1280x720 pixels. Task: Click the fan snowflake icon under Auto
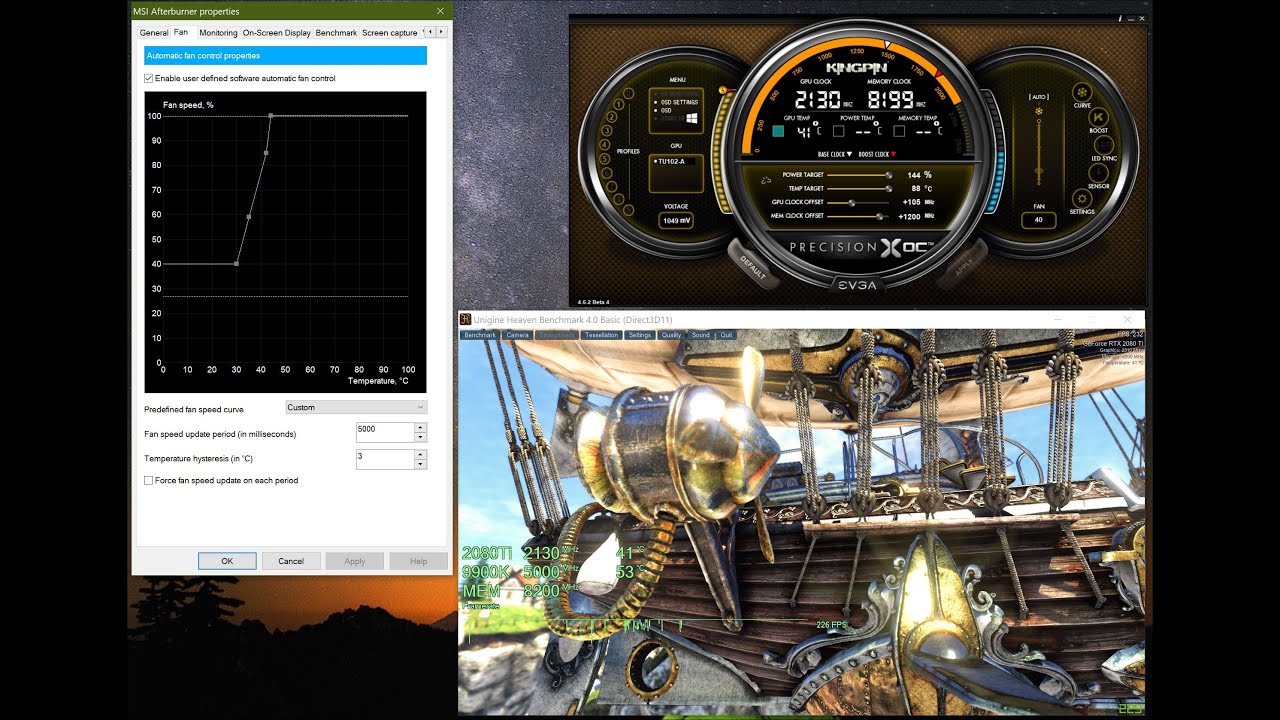coord(1039,111)
